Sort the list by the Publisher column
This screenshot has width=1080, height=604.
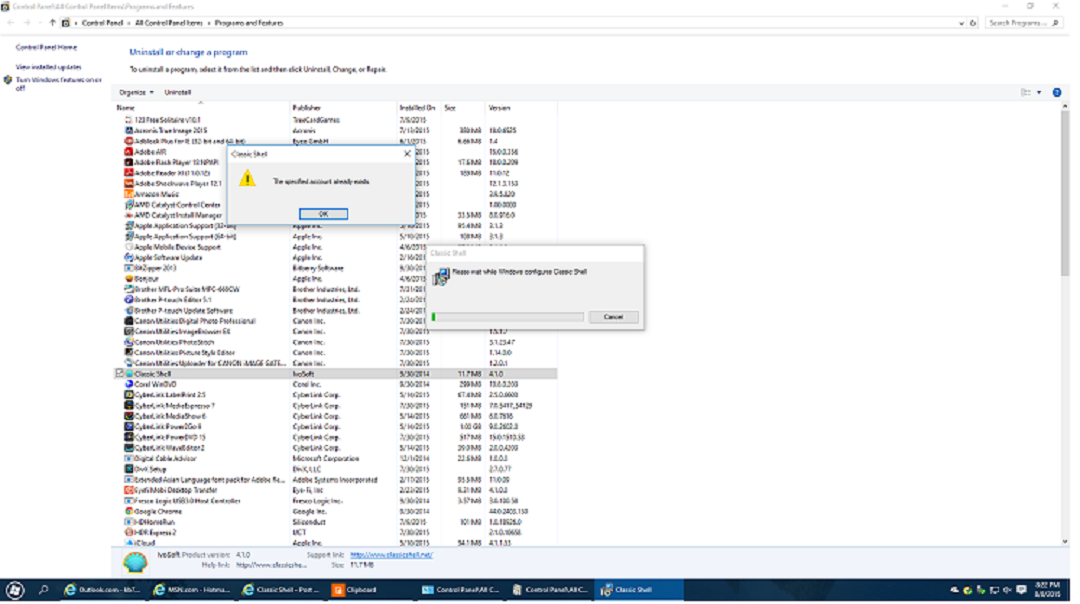coord(344,108)
